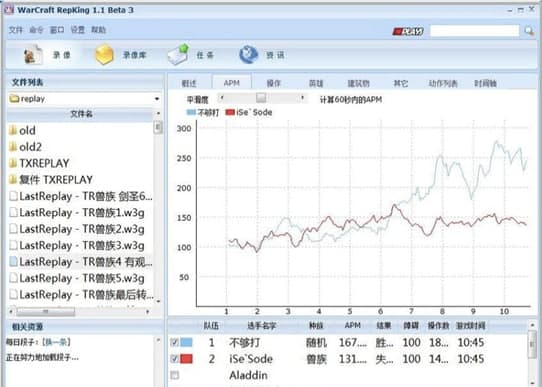Toggle checkbox for player 不够打

tap(175, 342)
